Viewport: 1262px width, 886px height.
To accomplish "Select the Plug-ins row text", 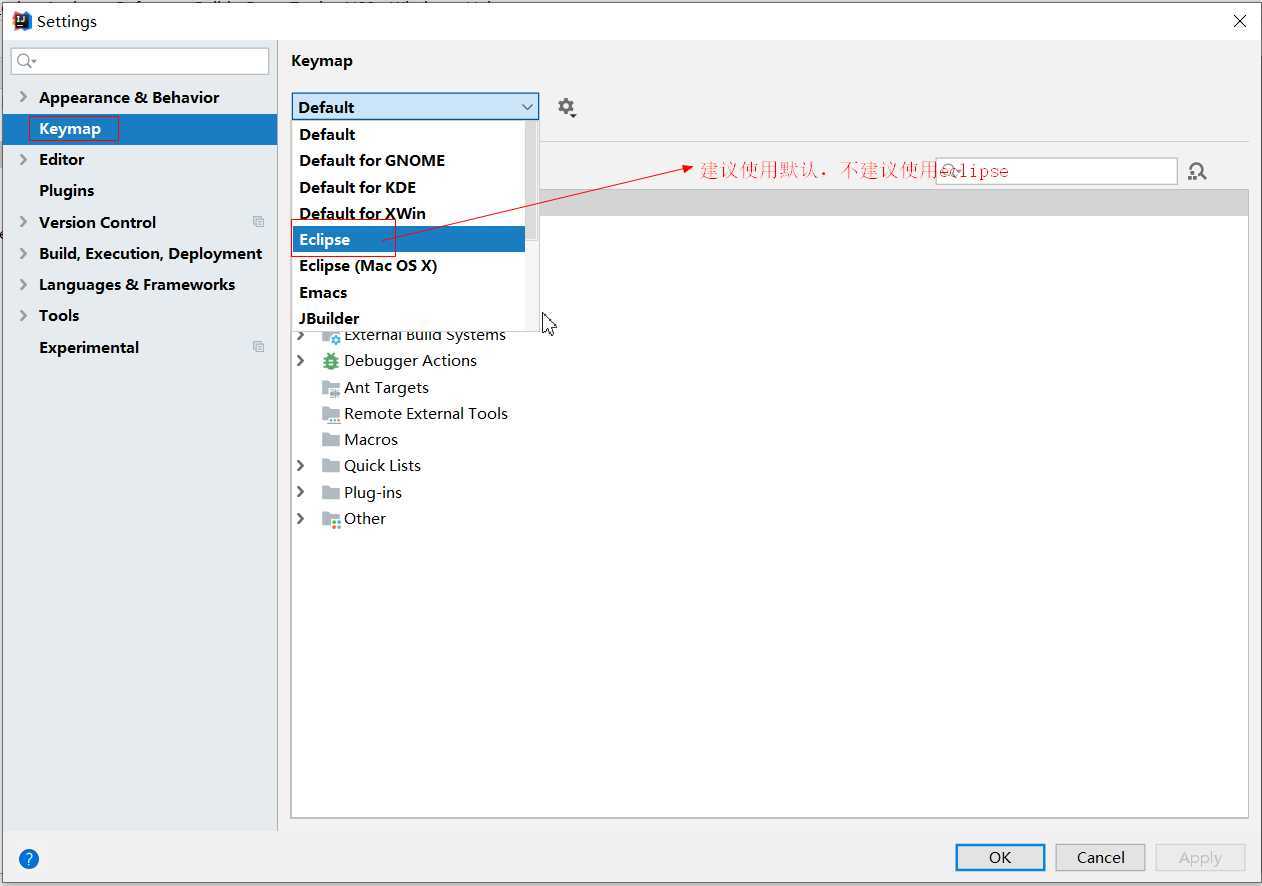I will click(373, 492).
